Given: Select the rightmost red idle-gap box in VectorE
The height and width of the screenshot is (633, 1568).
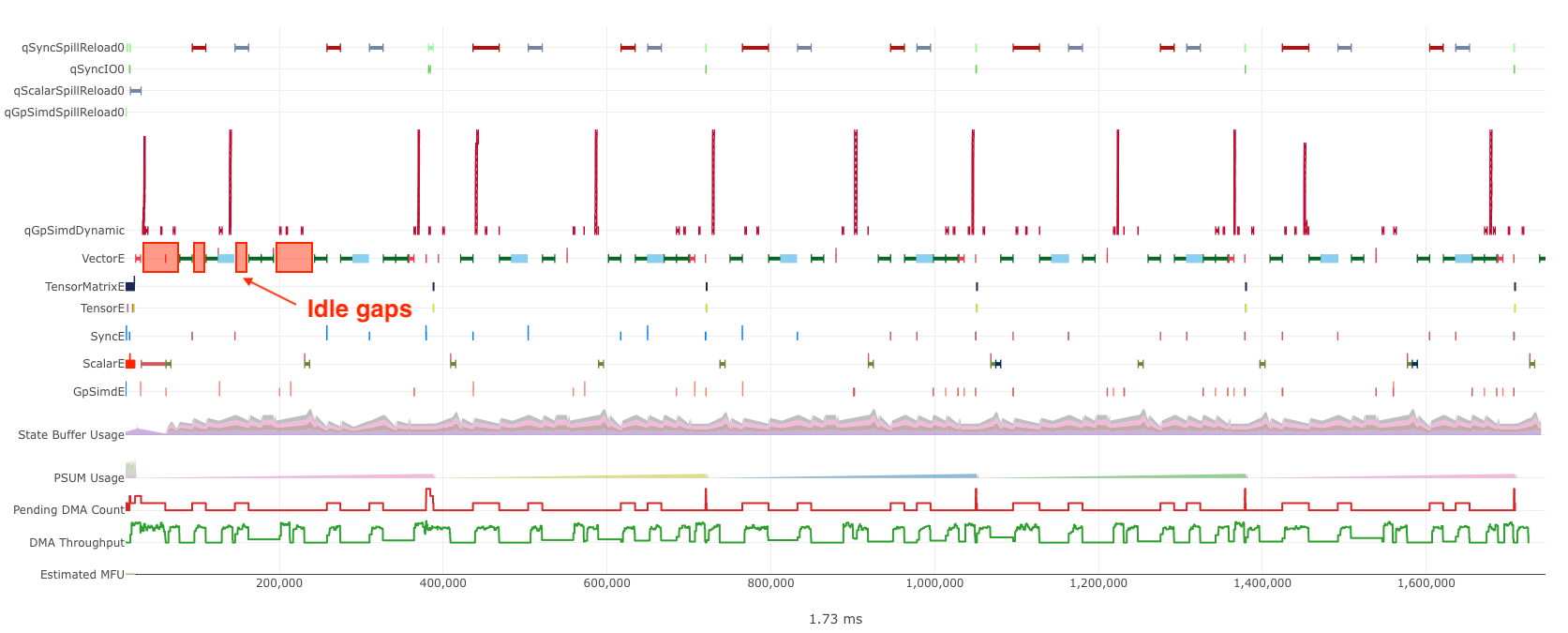Looking at the screenshot, I should pos(294,257).
